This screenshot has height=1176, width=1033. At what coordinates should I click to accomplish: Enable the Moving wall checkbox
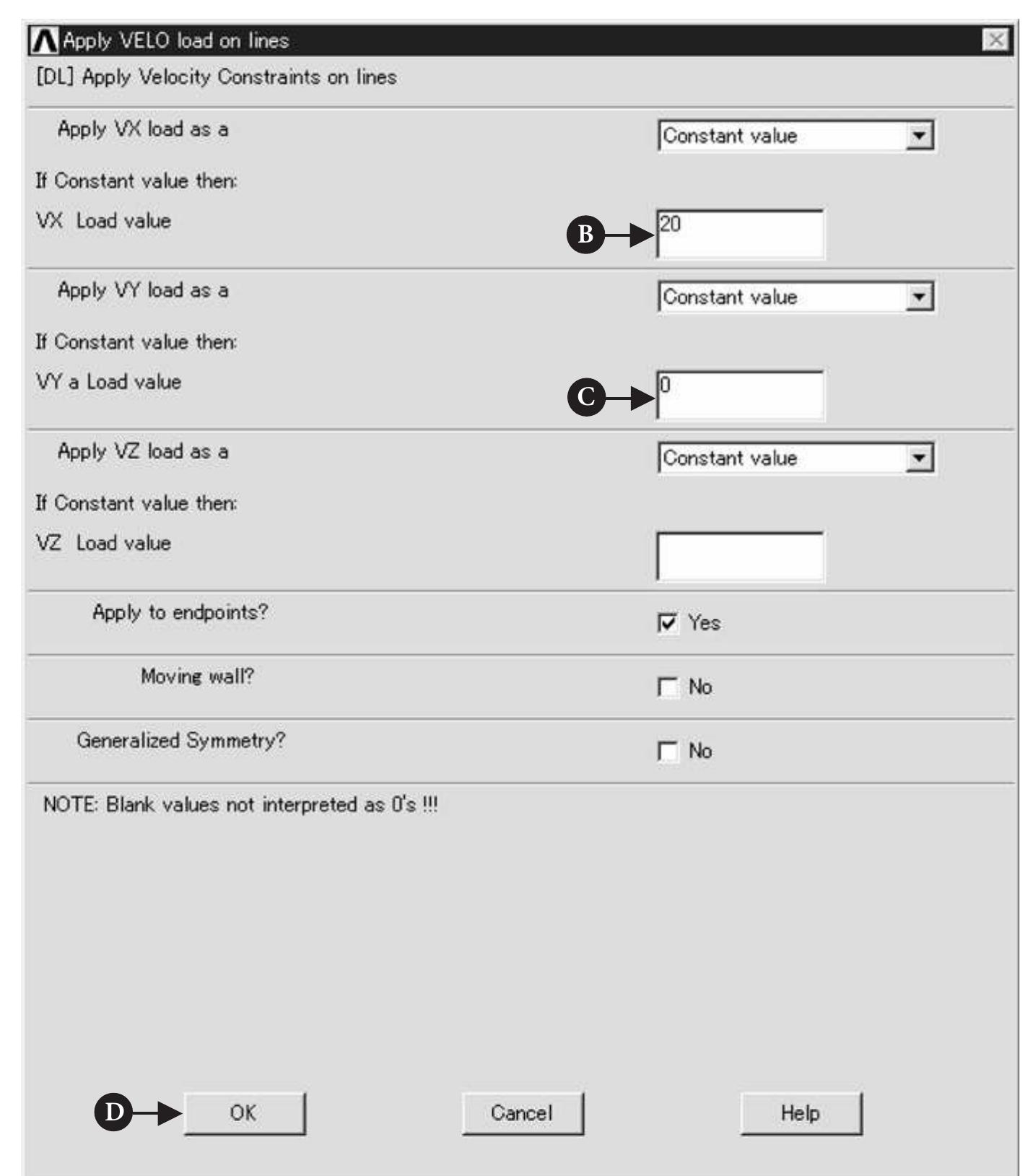(668, 687)
